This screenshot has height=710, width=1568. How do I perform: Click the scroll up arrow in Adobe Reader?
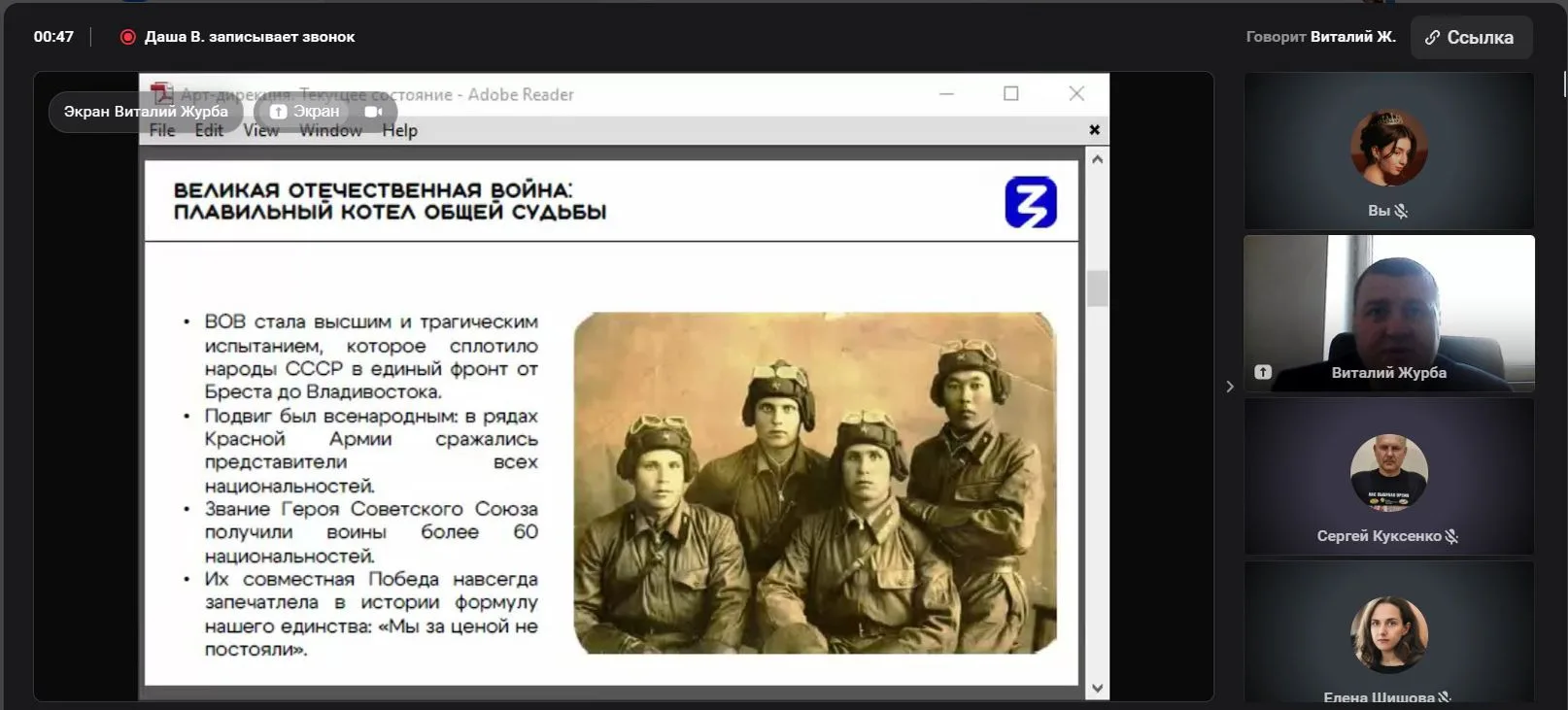click(x=1098, y=158)
